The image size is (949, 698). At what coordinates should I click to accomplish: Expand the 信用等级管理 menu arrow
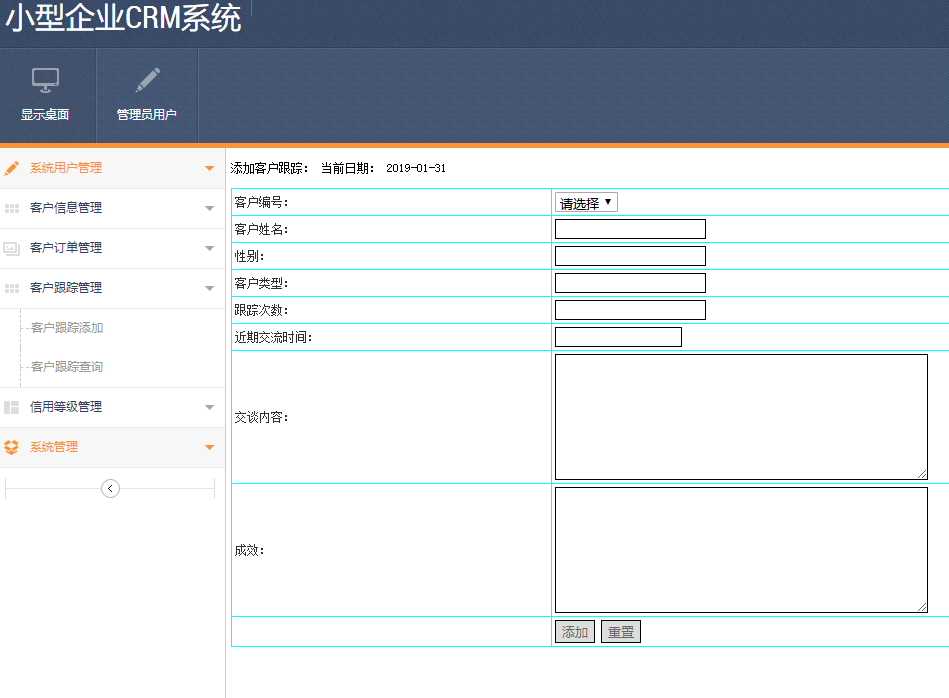209,407
